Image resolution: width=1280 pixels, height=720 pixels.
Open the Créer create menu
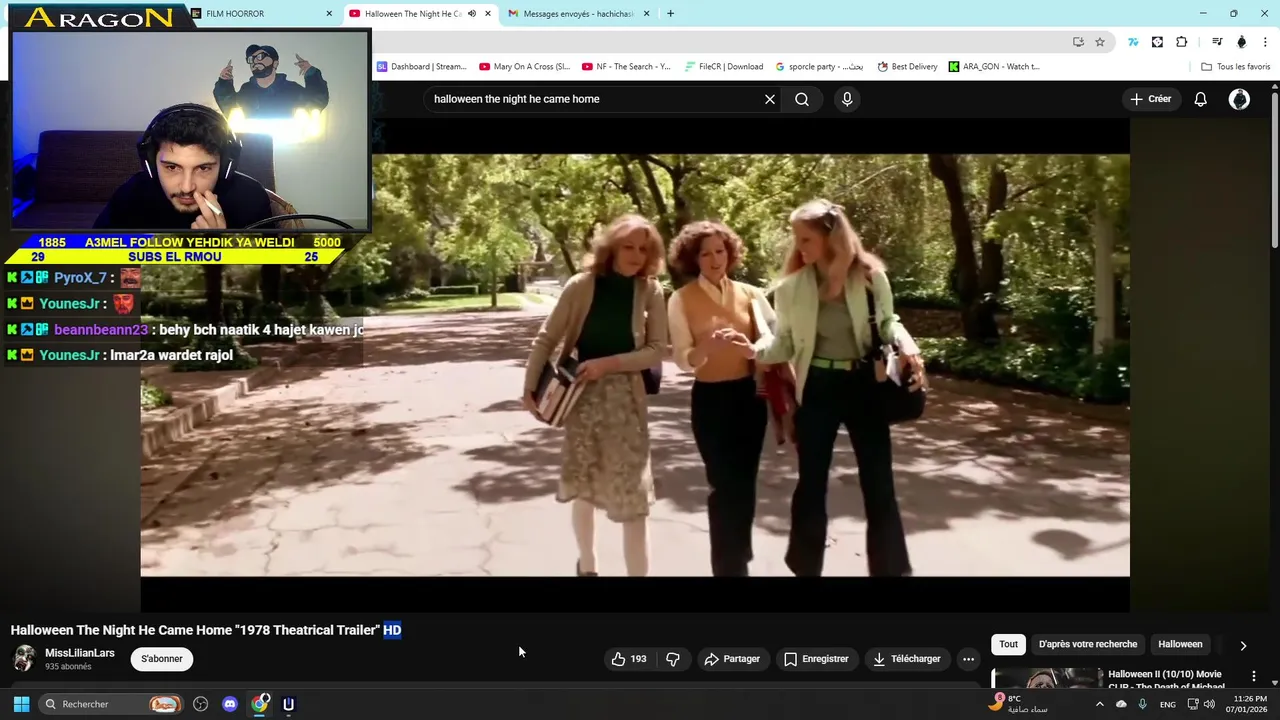1151,99
